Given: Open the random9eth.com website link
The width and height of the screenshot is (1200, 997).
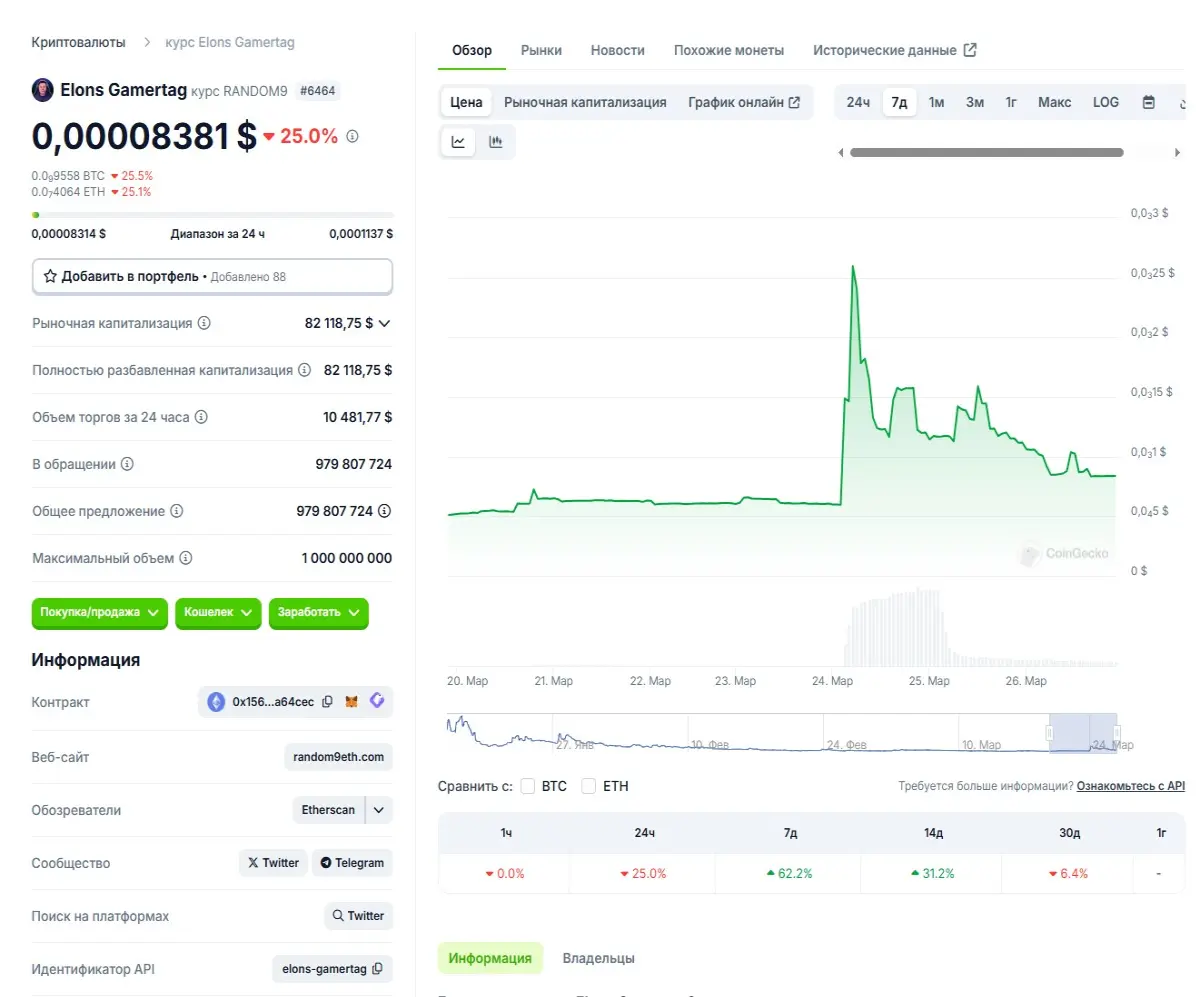Looking at the screenshot, I should (x=338, y=757).
